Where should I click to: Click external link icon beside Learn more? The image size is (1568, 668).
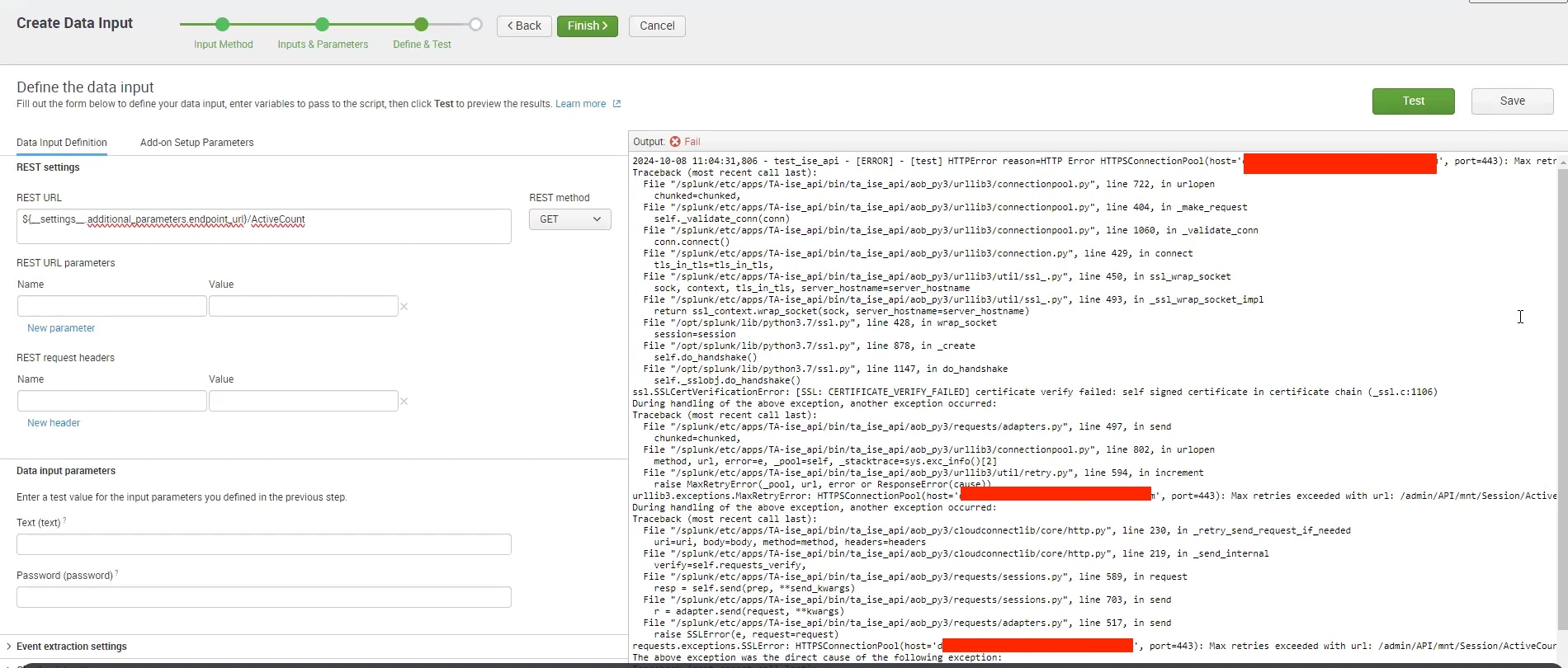(616, 104)
